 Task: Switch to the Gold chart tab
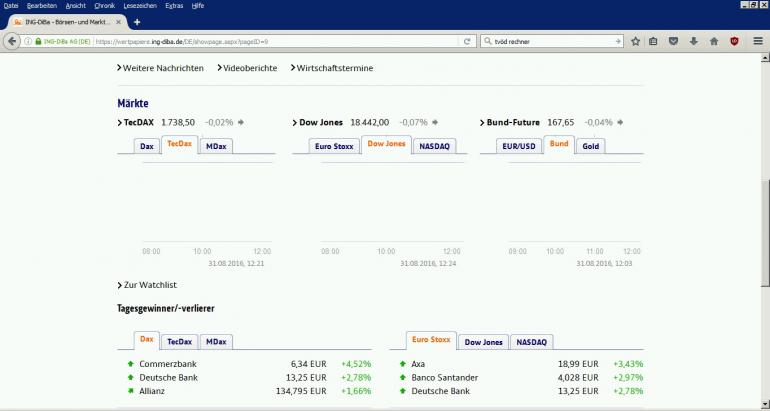click(x=590, y=146)
